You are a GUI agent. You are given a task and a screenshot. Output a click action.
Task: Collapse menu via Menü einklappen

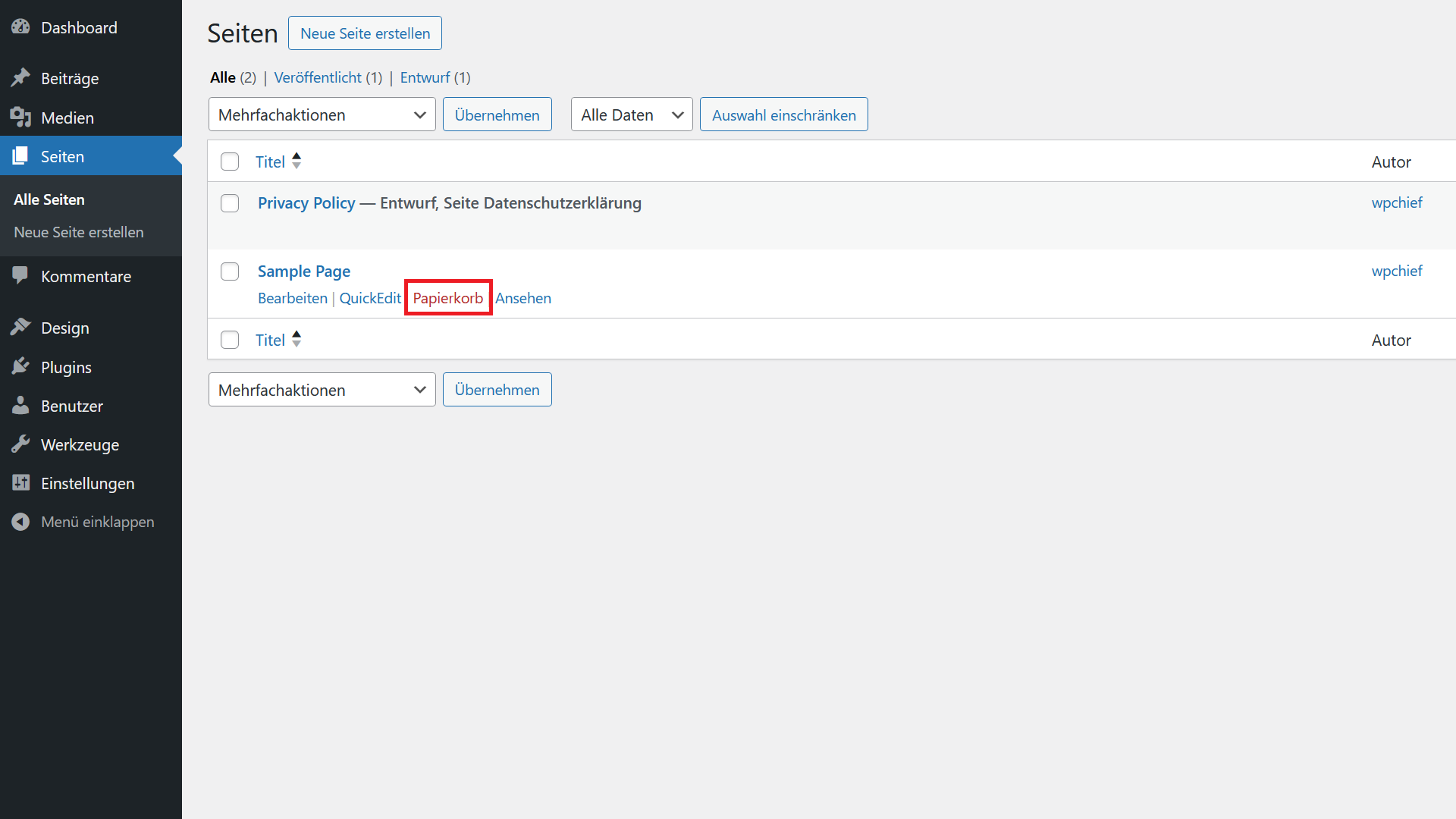91,522
